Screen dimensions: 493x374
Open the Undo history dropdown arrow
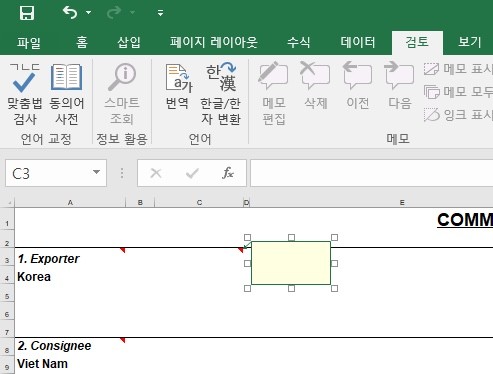point(88,13)
